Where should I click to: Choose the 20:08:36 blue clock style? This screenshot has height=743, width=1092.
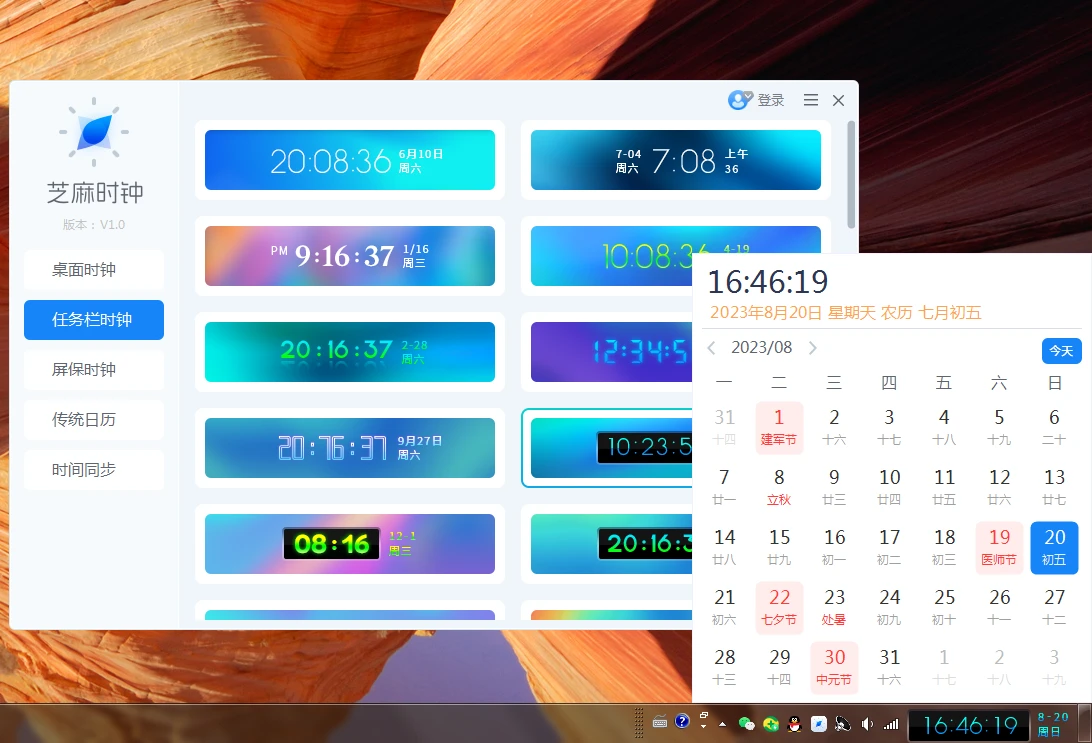point(350,160)
